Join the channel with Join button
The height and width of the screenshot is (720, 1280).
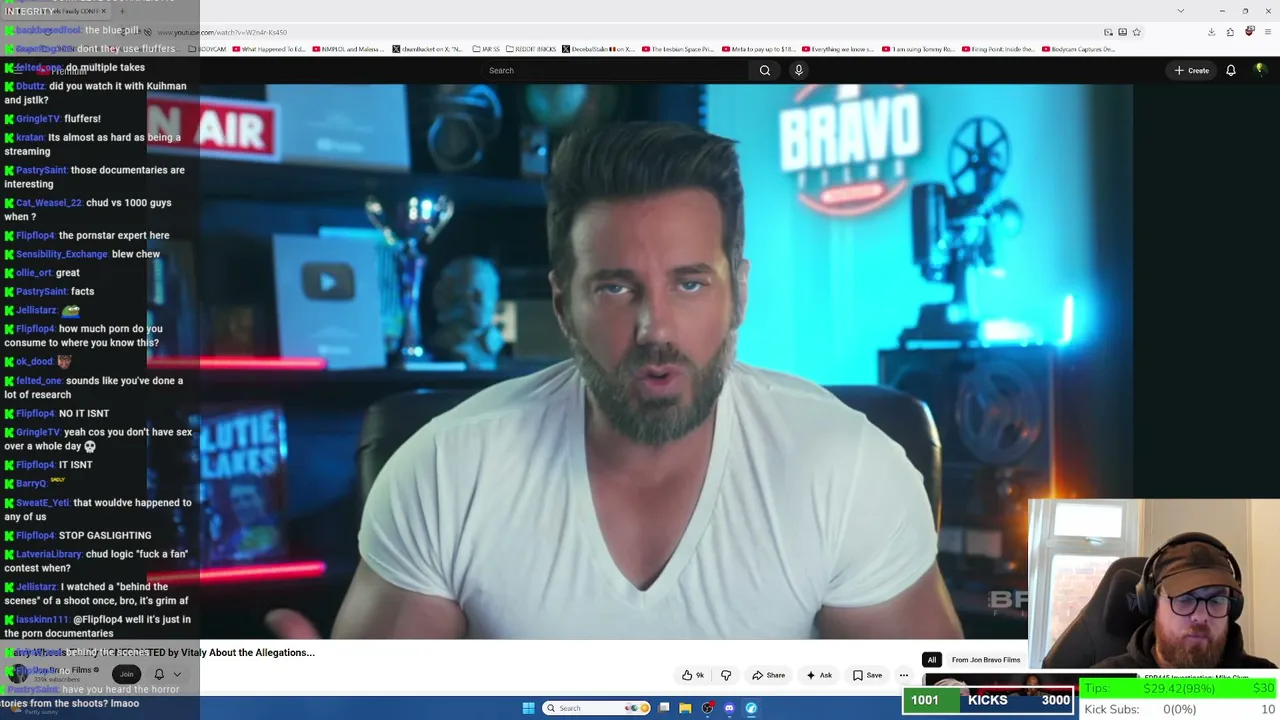[126, 674]
